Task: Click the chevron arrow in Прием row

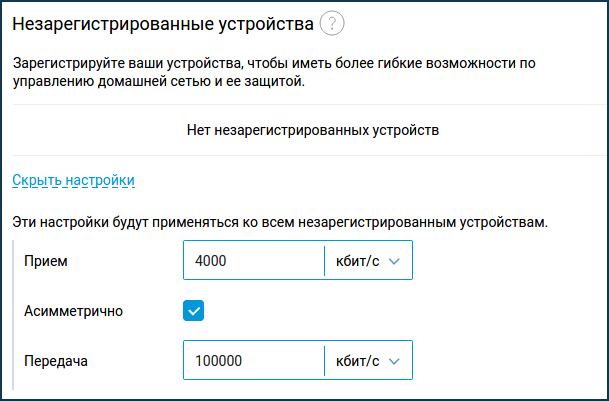Action: (394, 262)
